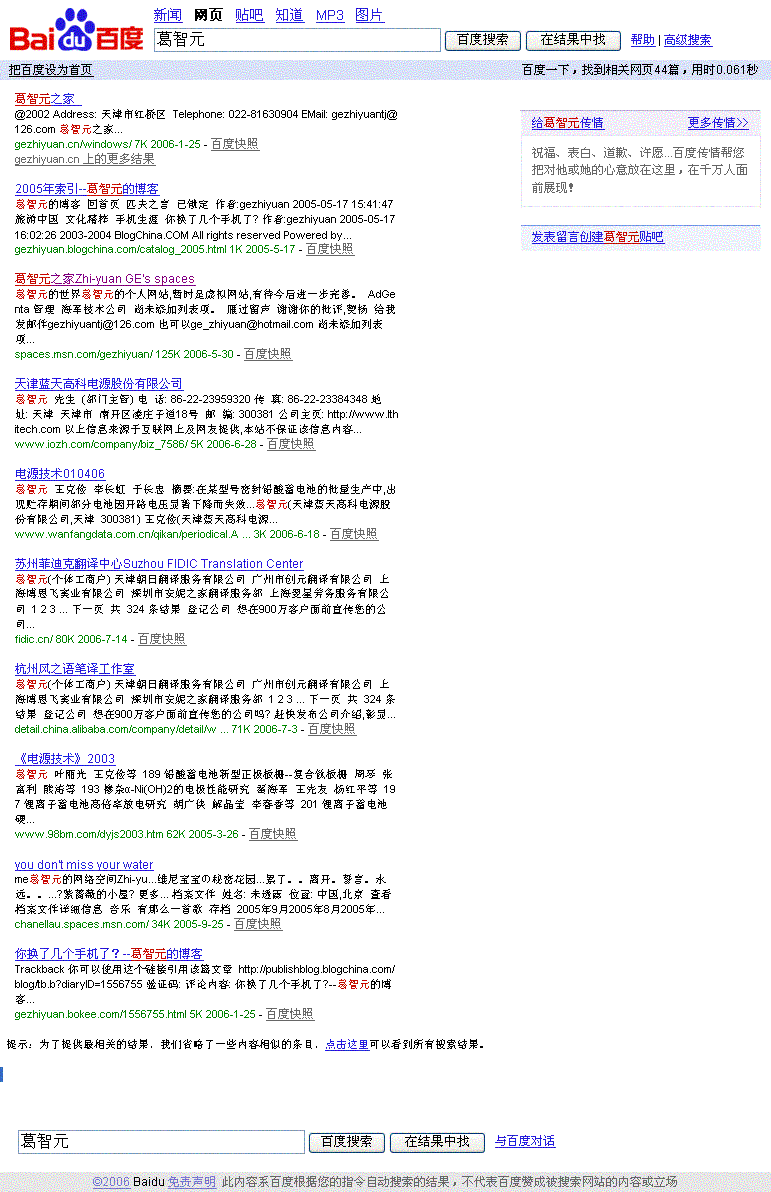771x1192 pixels.
Task: Click 把百度设为首页 link
Action: coord(50,70)
